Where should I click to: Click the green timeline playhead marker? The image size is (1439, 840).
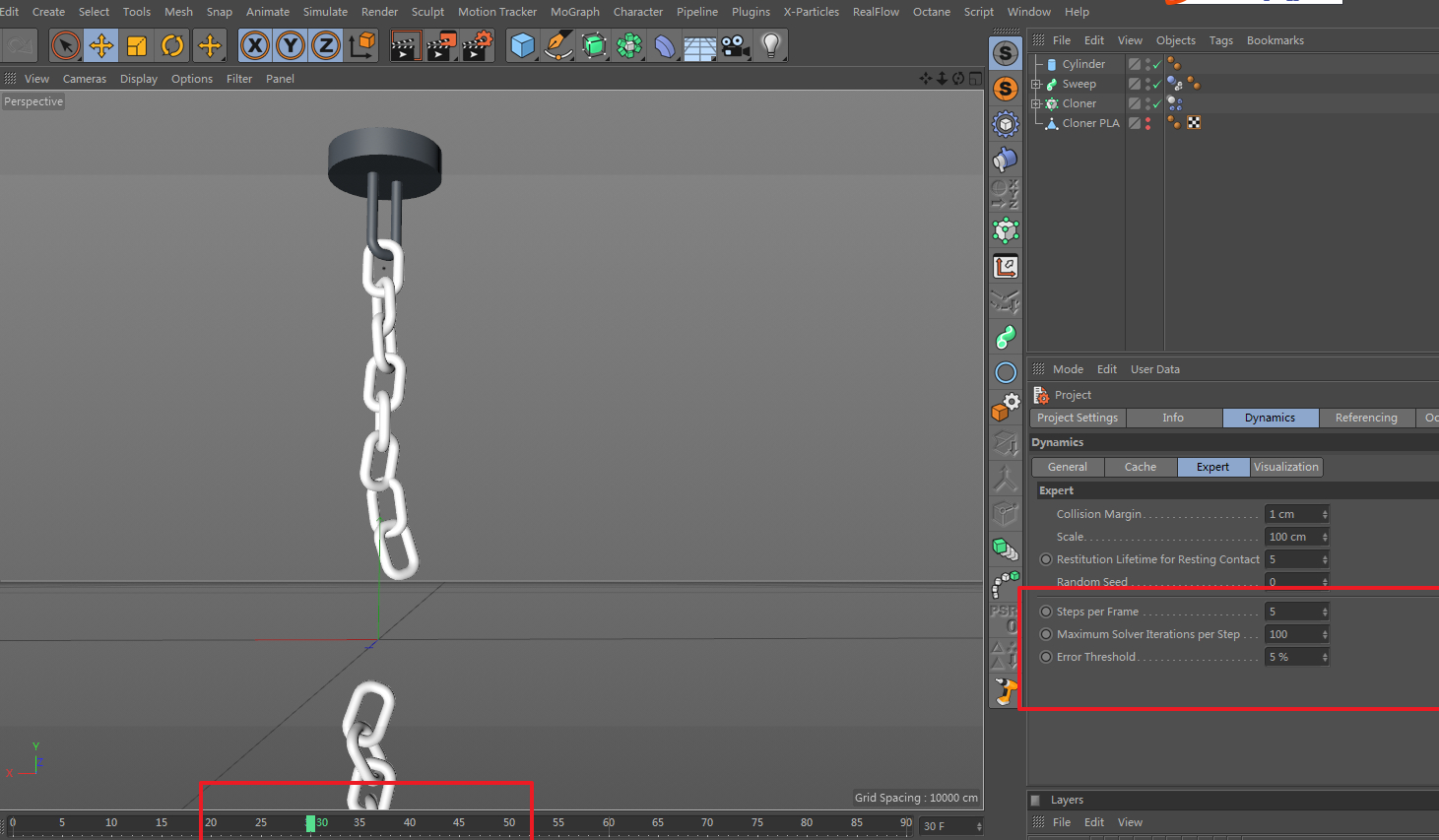pos(310,823)
